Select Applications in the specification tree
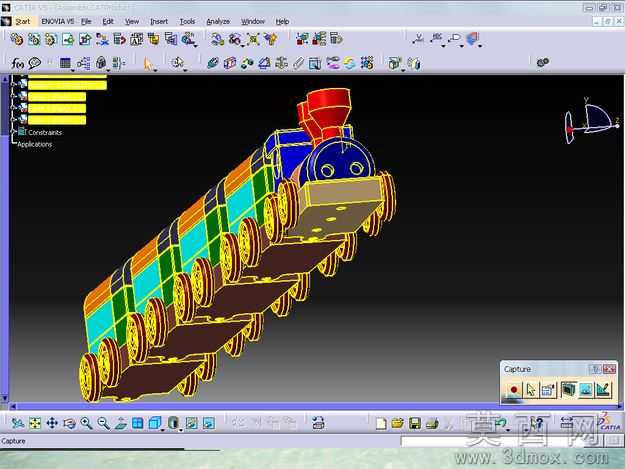This screenshot has height=469, width=625. [x=35, y=144]
